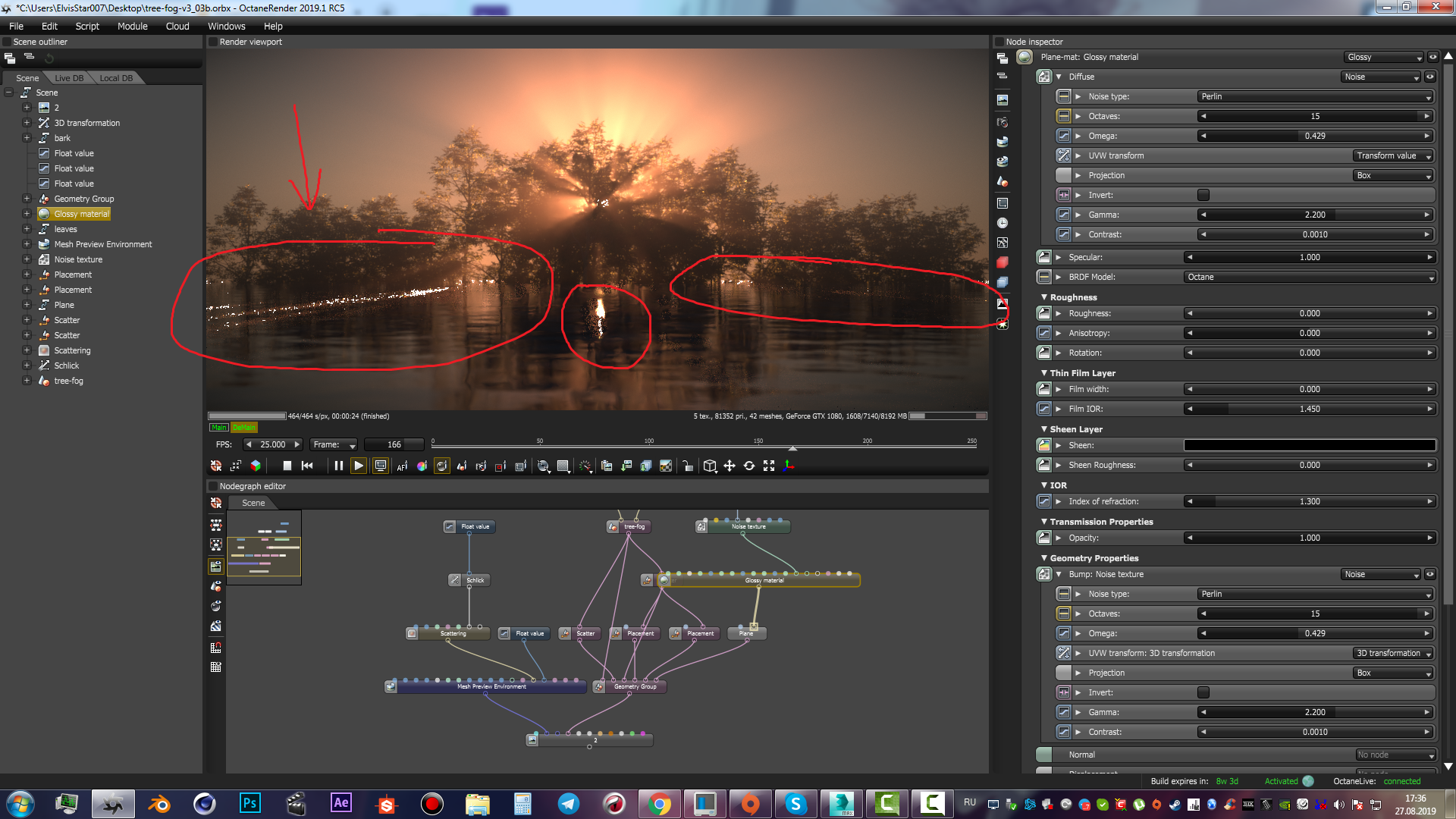Click the Sheen black color swatch
The image size is (1456, 819).
pyautogui.click(x=1310, y=445)
